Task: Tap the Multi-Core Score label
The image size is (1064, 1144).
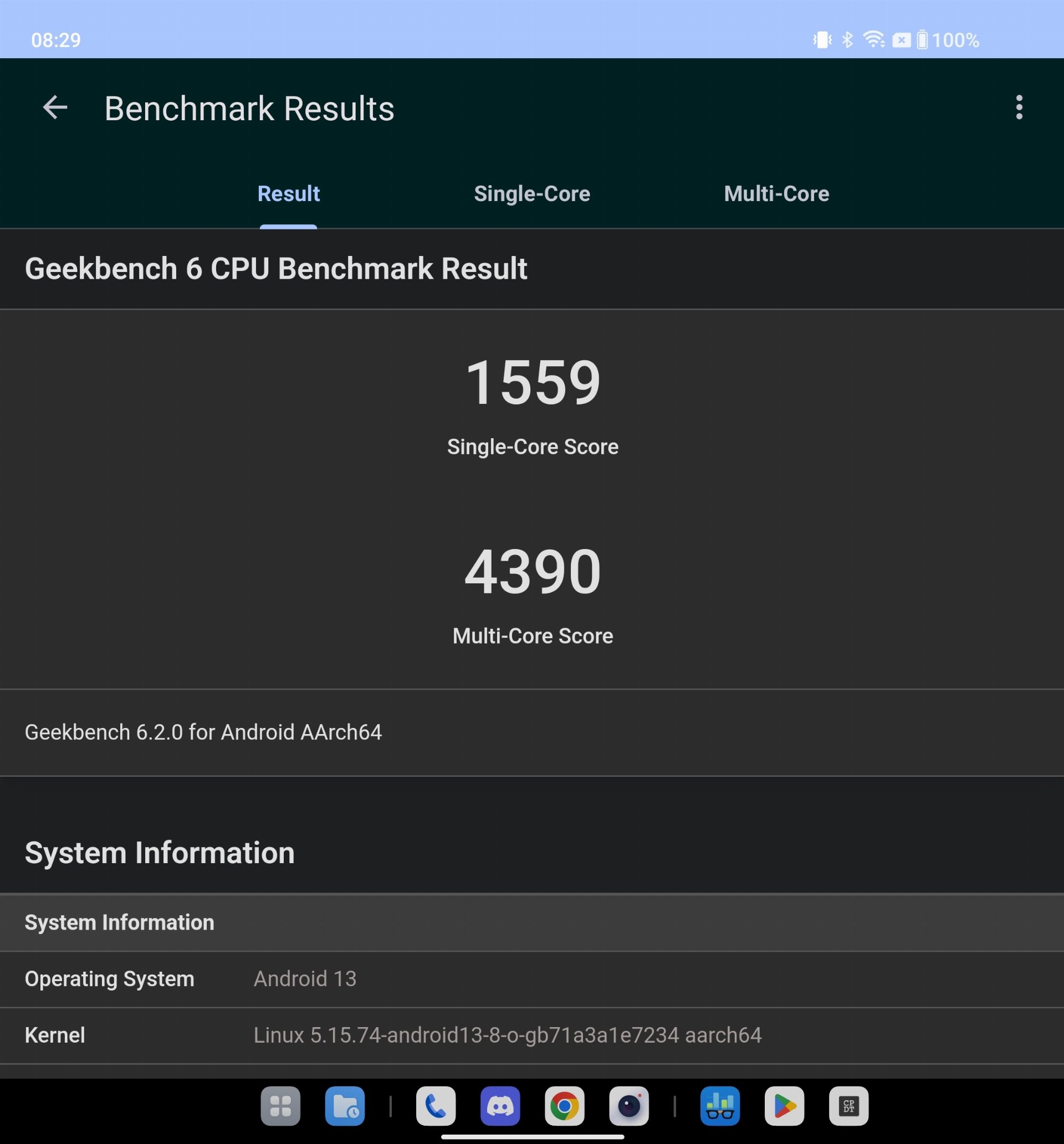Action: [533, 636]
